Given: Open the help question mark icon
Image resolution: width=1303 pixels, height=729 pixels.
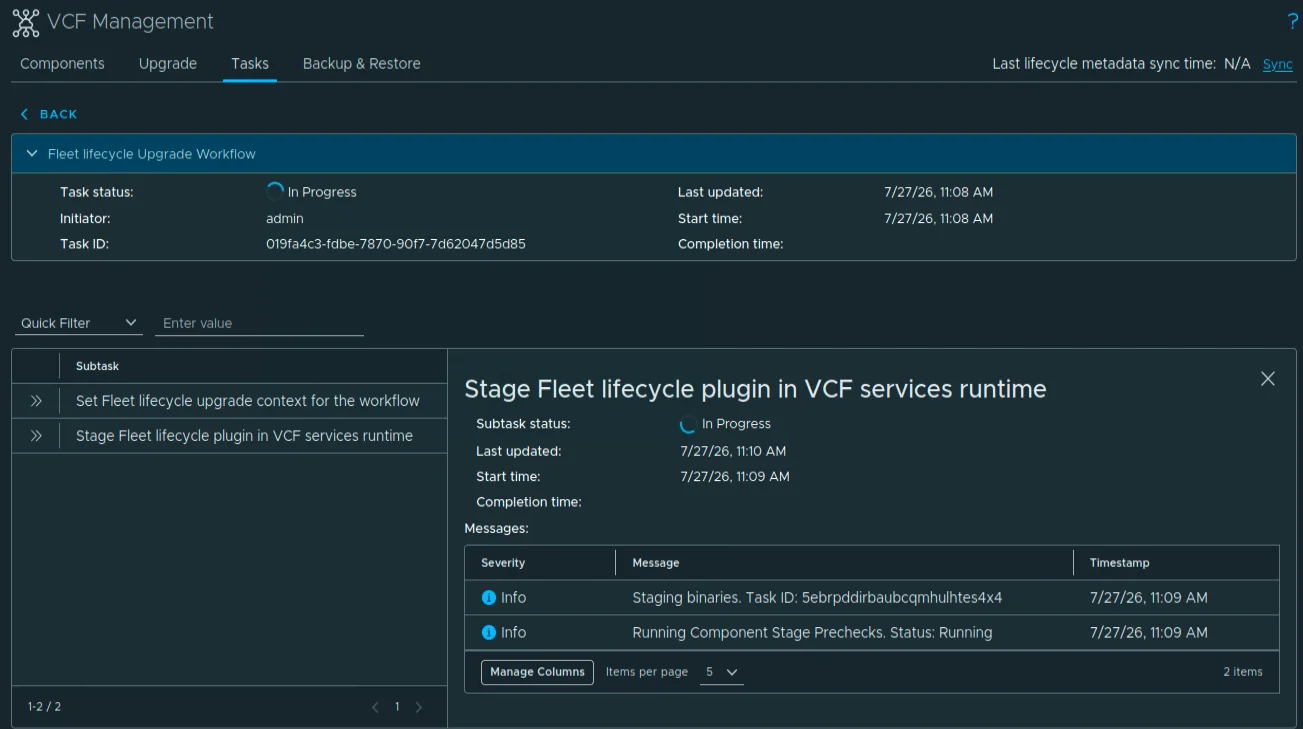Looking at the screenshot, I should (1292, 22).
